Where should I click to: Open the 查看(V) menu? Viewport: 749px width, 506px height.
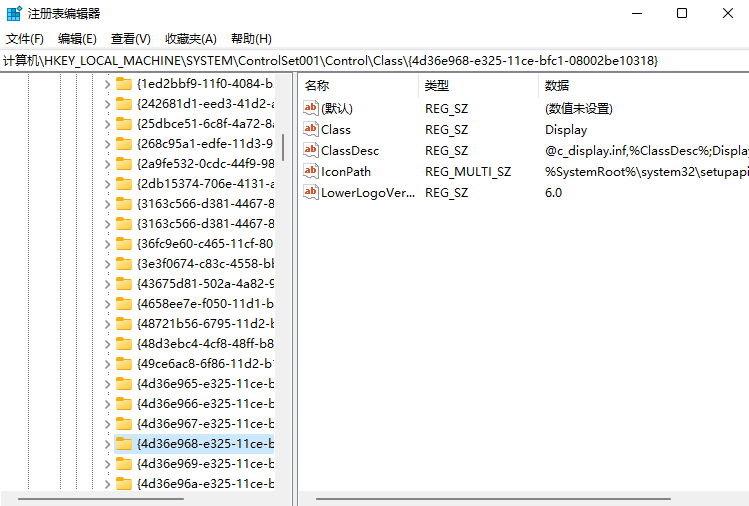[130, 39]
